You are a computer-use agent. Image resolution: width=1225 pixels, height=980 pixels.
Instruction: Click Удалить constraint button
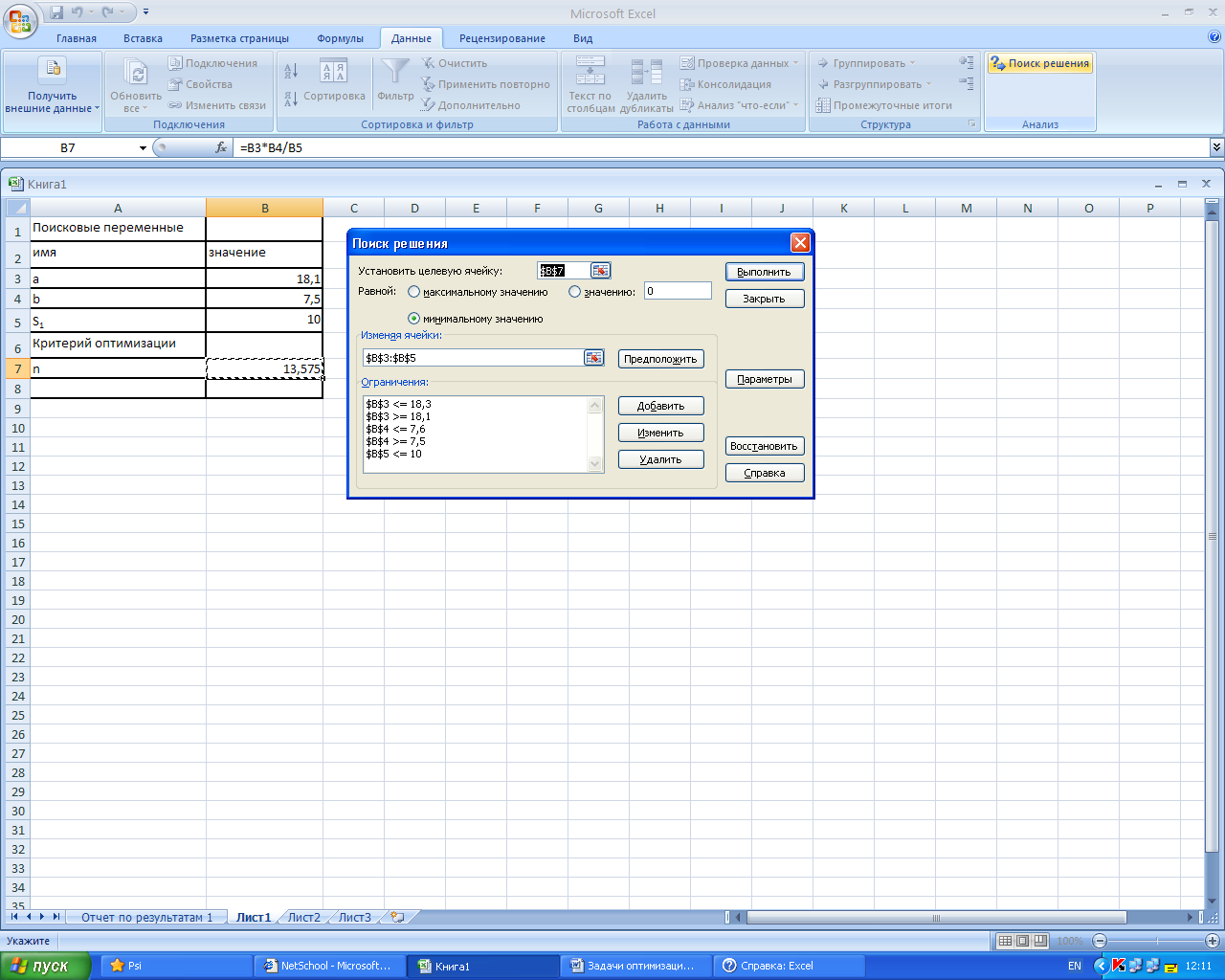660,459
